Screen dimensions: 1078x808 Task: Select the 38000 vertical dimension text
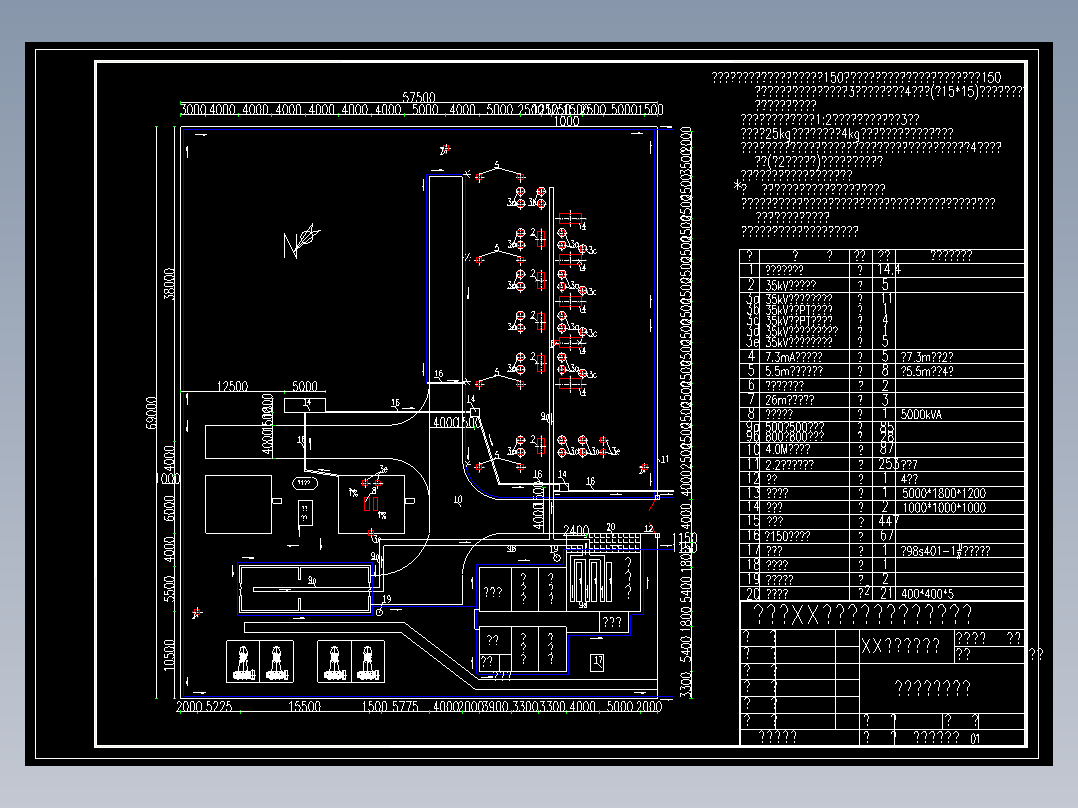pyautogui.click(x=169, y=284)
